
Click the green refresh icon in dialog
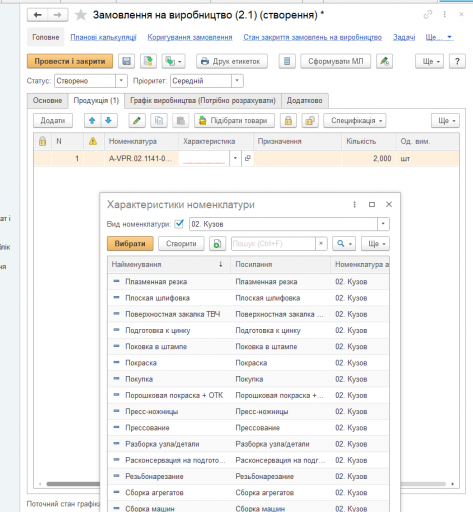point(217,244)
